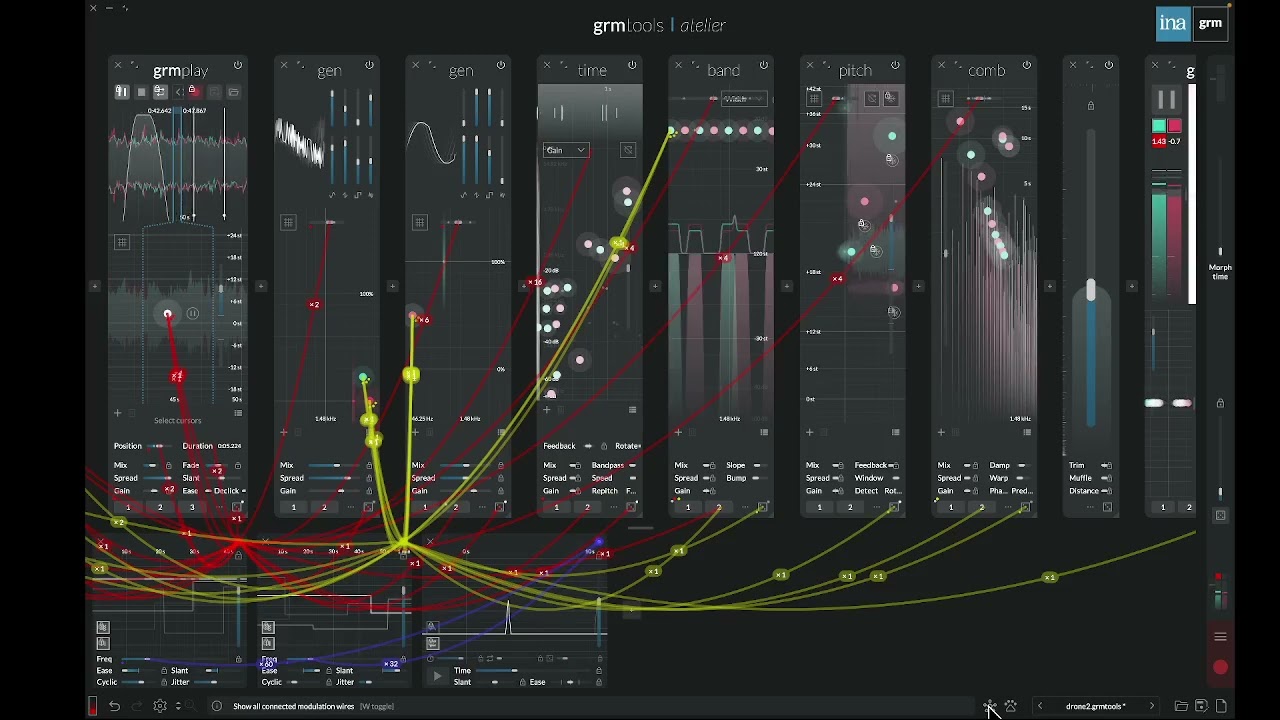
Task: Click red record circle on right sidebar
Action: [x=1220, y=667]
